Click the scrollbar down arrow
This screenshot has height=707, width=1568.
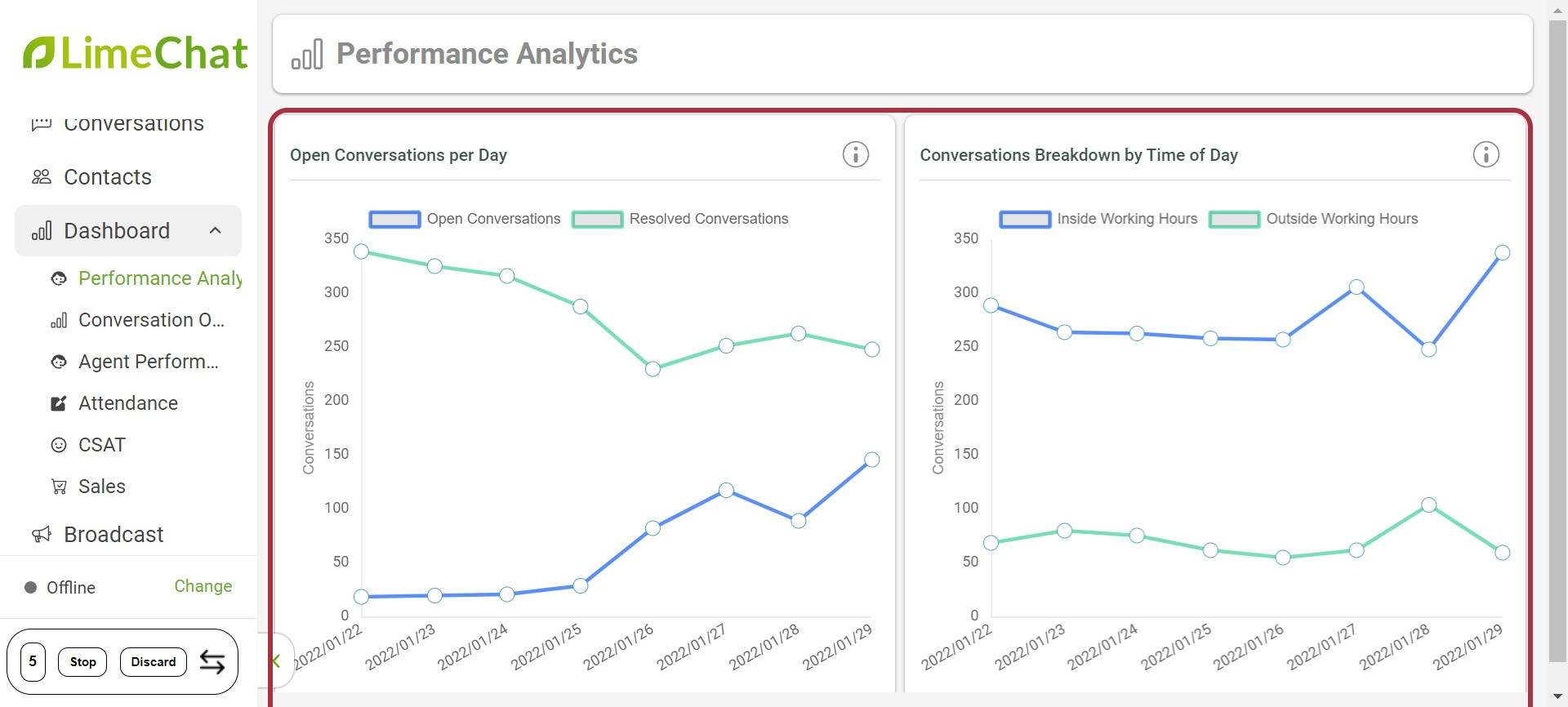pos(1557,697)
